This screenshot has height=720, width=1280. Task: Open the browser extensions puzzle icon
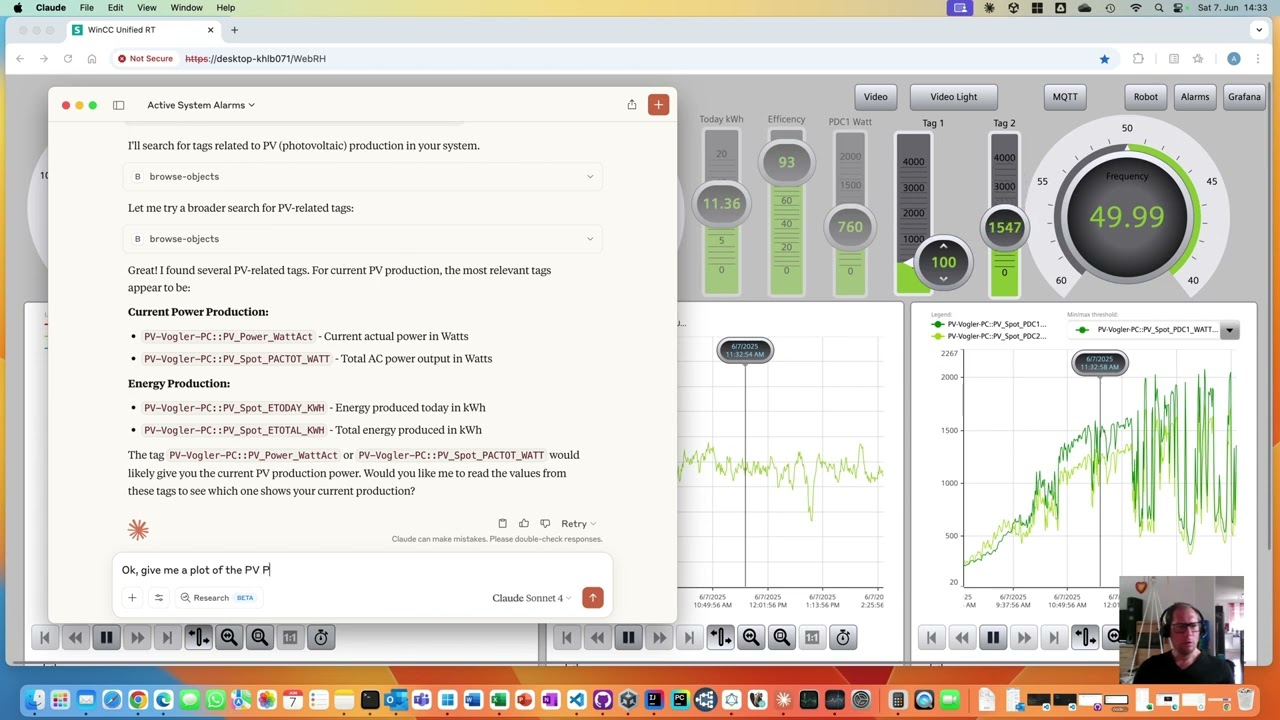[1138, 59]
